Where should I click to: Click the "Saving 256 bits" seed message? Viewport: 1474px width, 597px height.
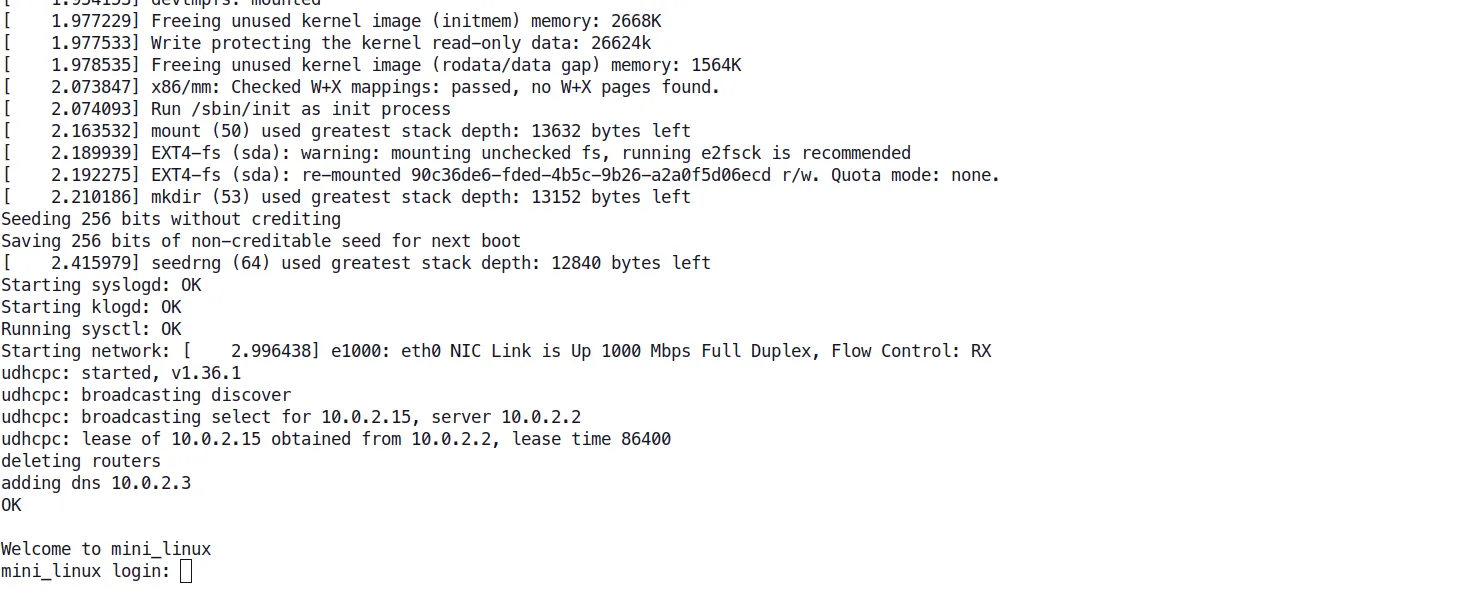click(261, 241)
